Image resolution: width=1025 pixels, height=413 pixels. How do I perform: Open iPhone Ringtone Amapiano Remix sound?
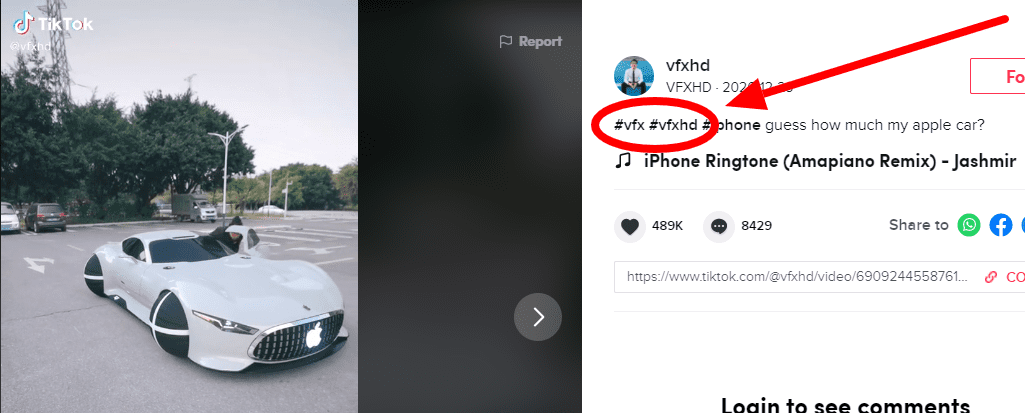point(830,161)
